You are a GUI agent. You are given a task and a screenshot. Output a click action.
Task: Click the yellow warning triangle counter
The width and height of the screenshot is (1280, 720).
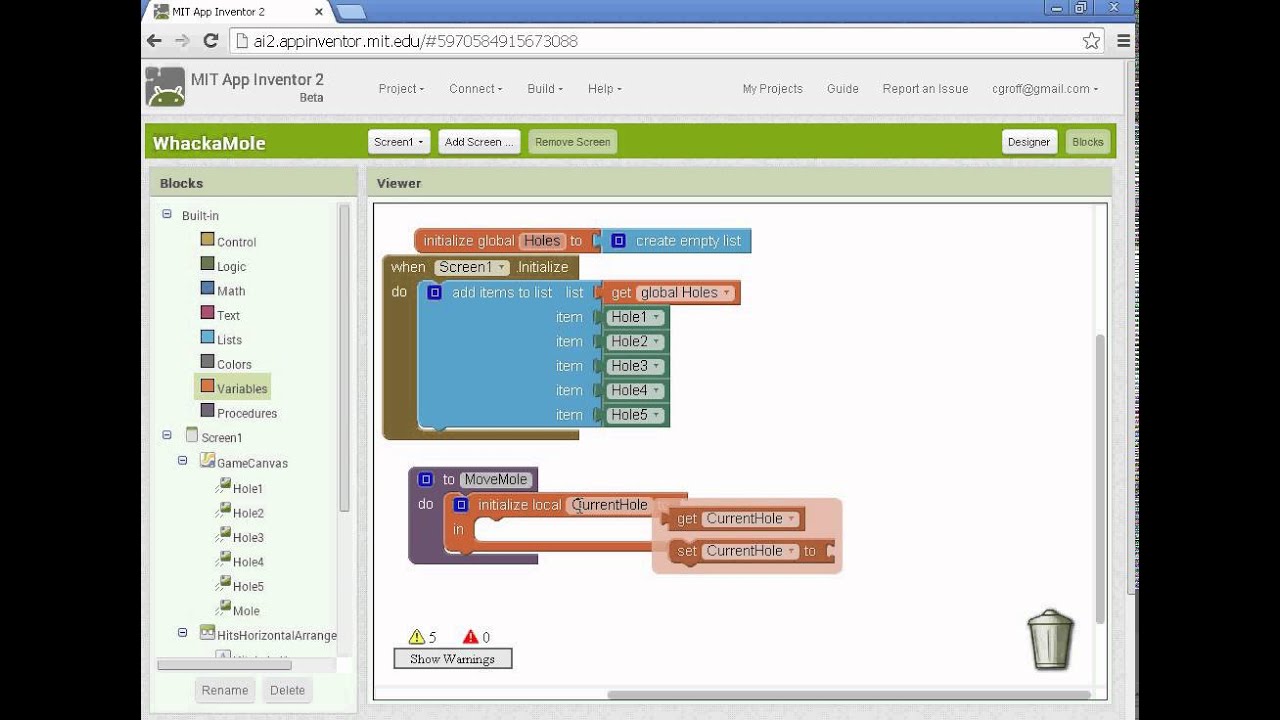pyautogui.click(x=417, y=637)
